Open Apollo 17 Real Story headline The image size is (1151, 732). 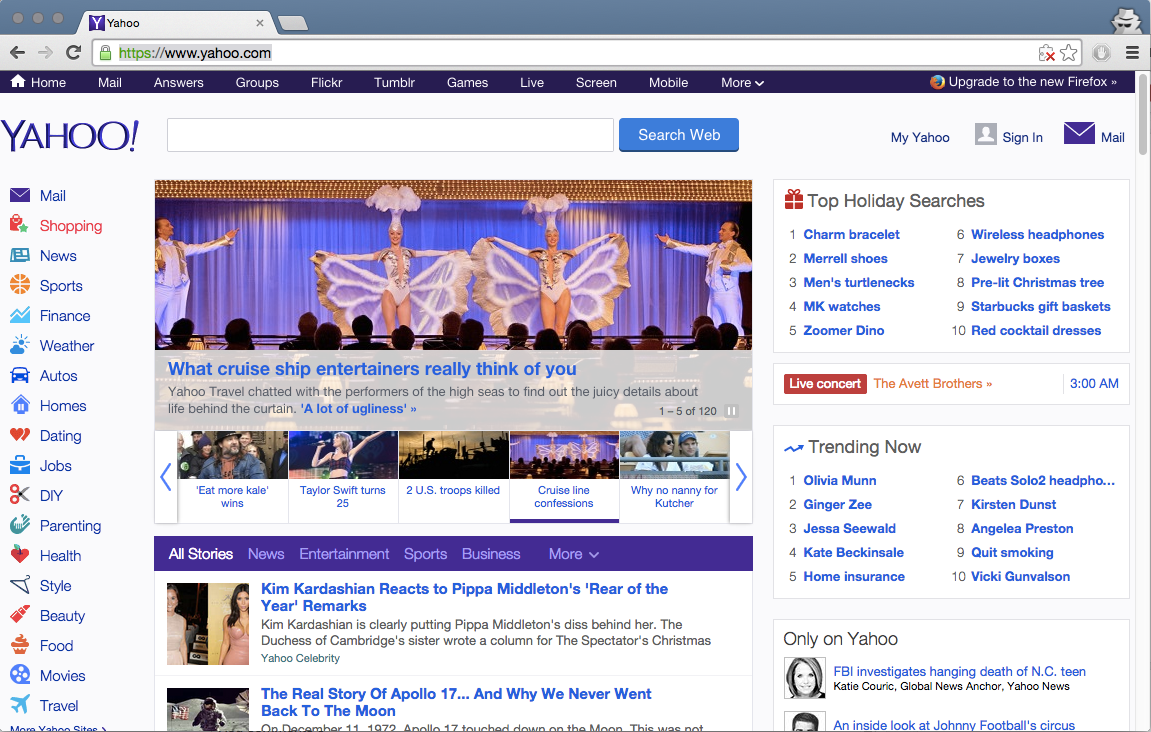[456, 702]
